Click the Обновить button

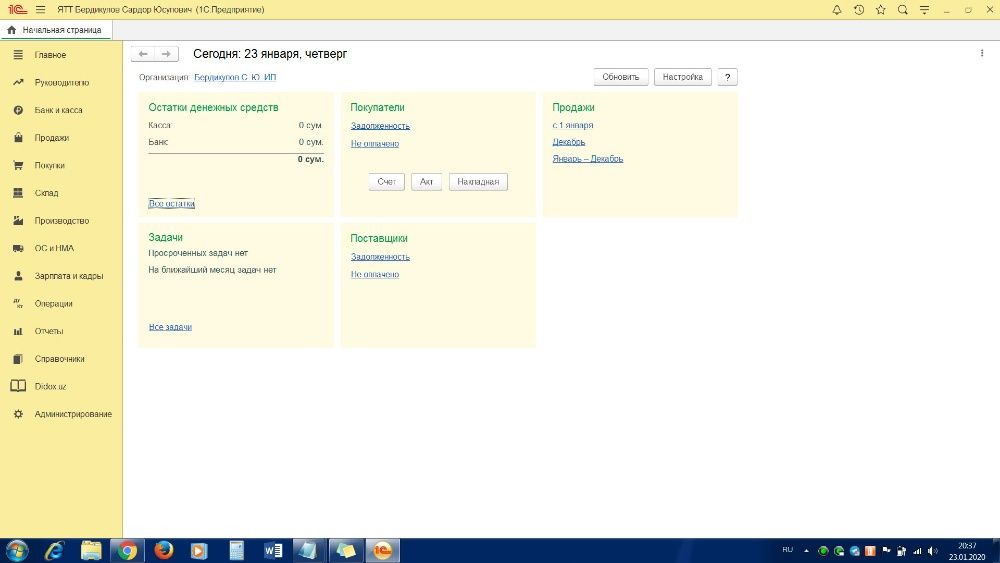621,77
